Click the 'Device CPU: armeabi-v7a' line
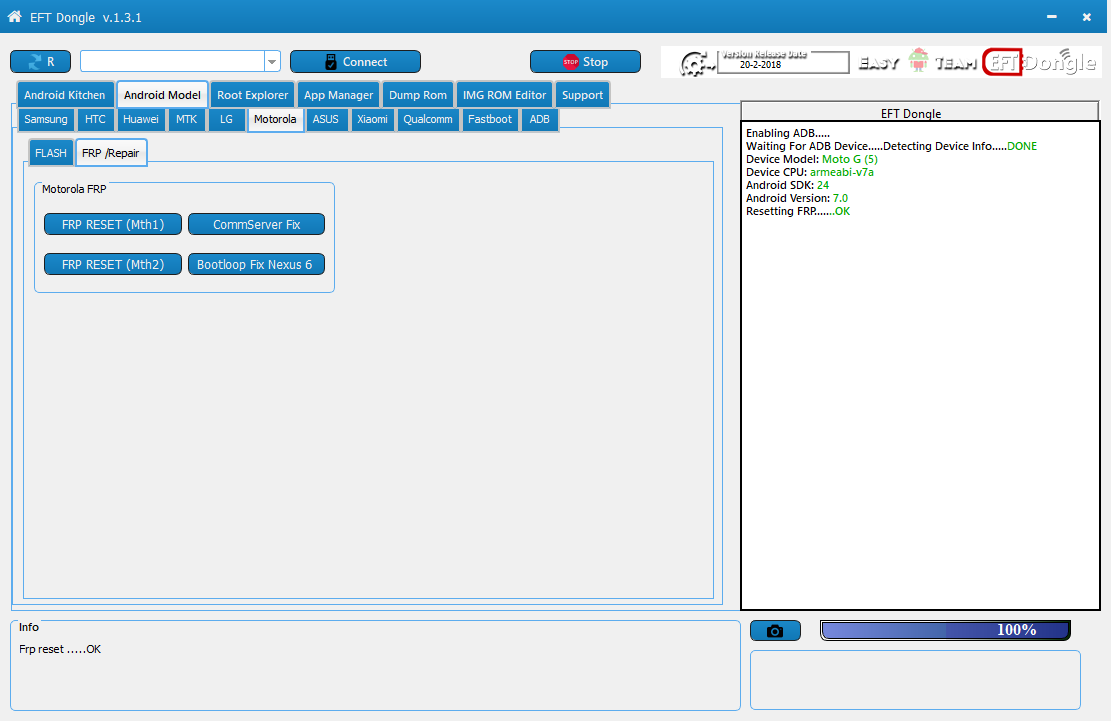This screenshot has height=721, width=1111. 810,172
